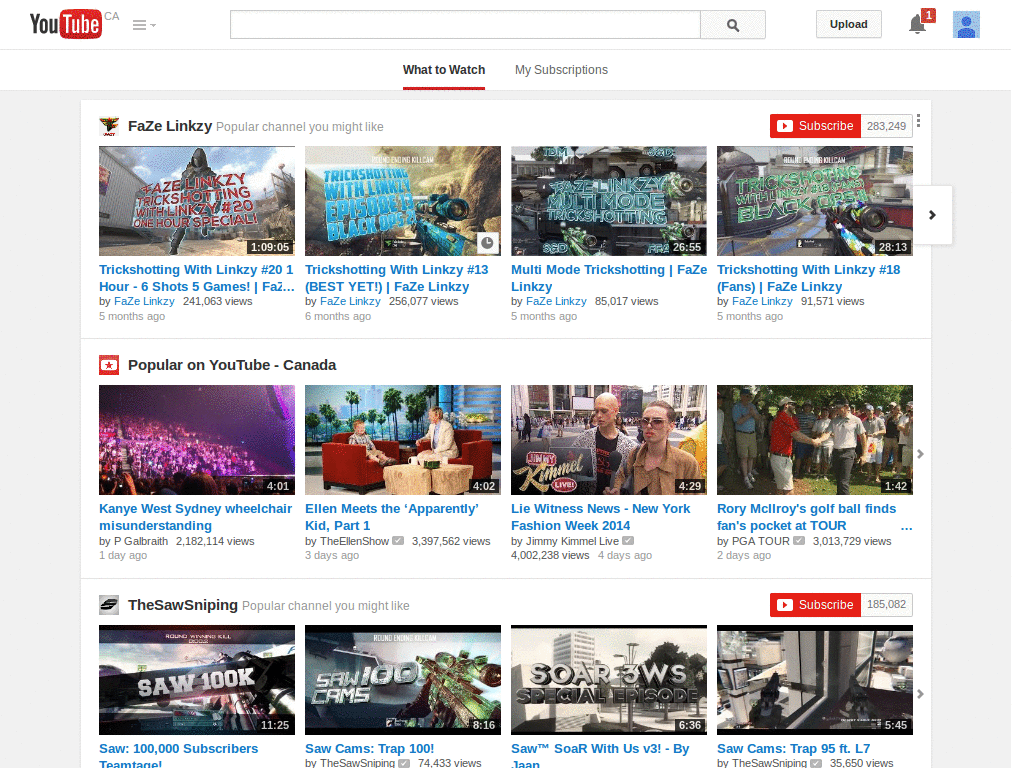Click your profile avatar icon
This screenshot has height=768, width=1024.
click(x=966, y=24)
